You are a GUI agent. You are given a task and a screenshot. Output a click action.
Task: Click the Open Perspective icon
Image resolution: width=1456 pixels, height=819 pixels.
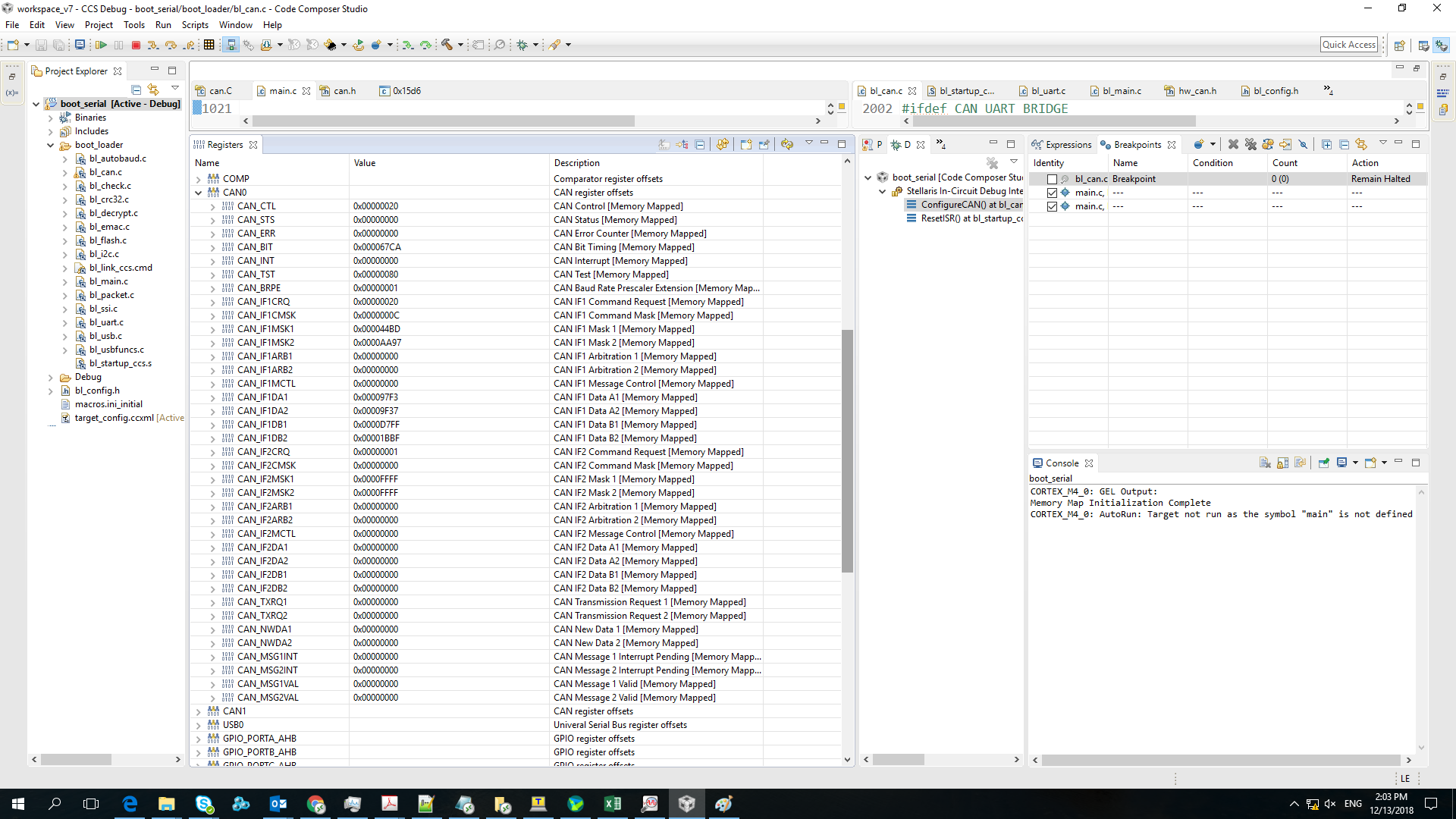[1399, 45]
